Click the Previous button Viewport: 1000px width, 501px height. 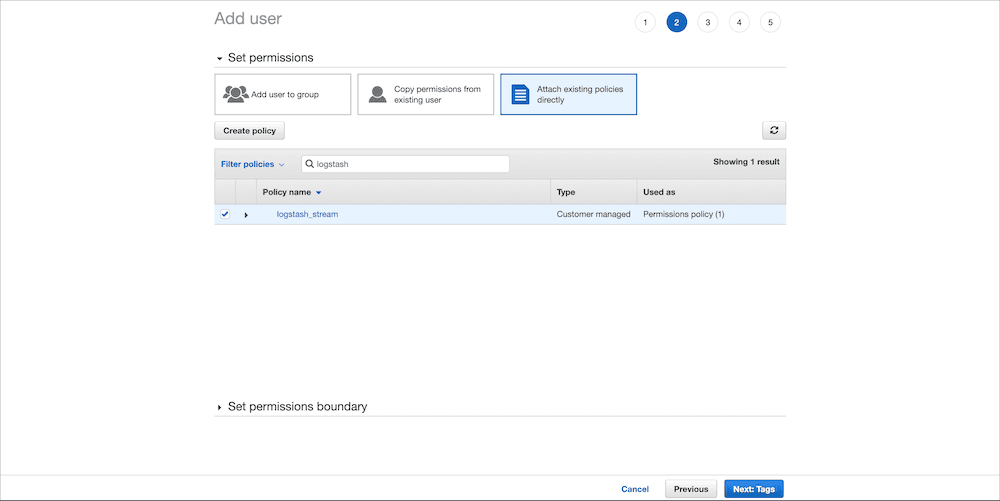pyautogui.click(x=691, y=489)
